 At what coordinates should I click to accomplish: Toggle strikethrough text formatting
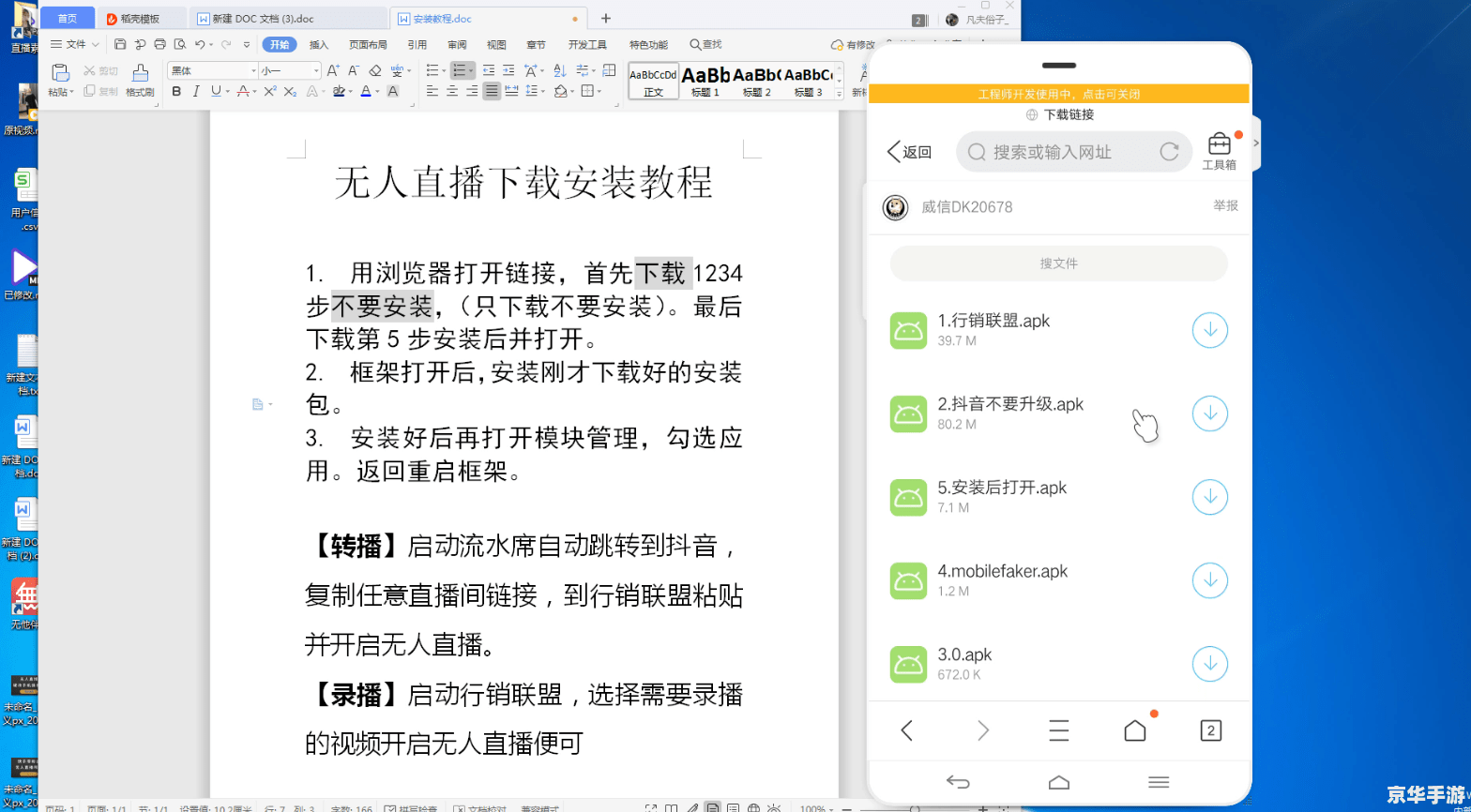(x=243, y=91)
